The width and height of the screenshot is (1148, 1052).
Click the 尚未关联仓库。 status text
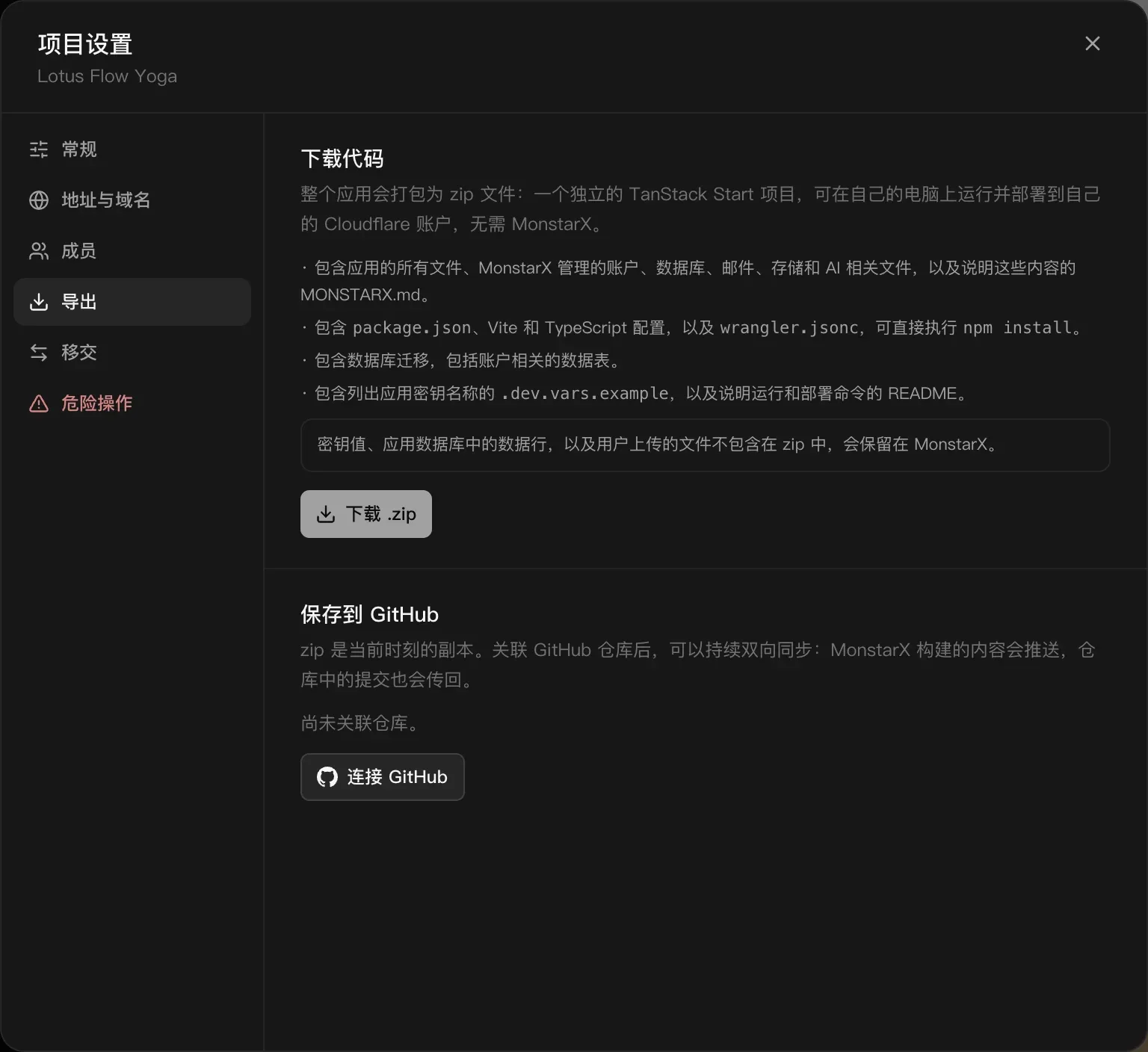click(x=362, y=723)
